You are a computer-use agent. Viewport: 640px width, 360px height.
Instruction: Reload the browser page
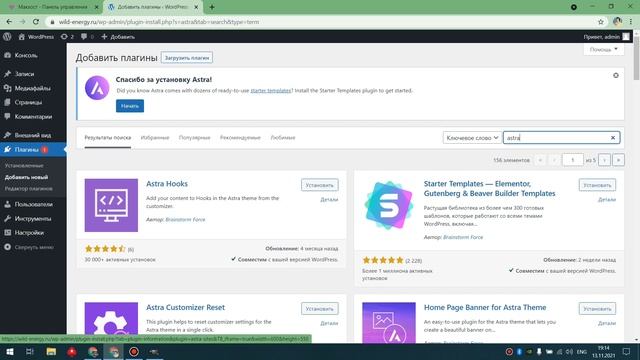point(36,22)
